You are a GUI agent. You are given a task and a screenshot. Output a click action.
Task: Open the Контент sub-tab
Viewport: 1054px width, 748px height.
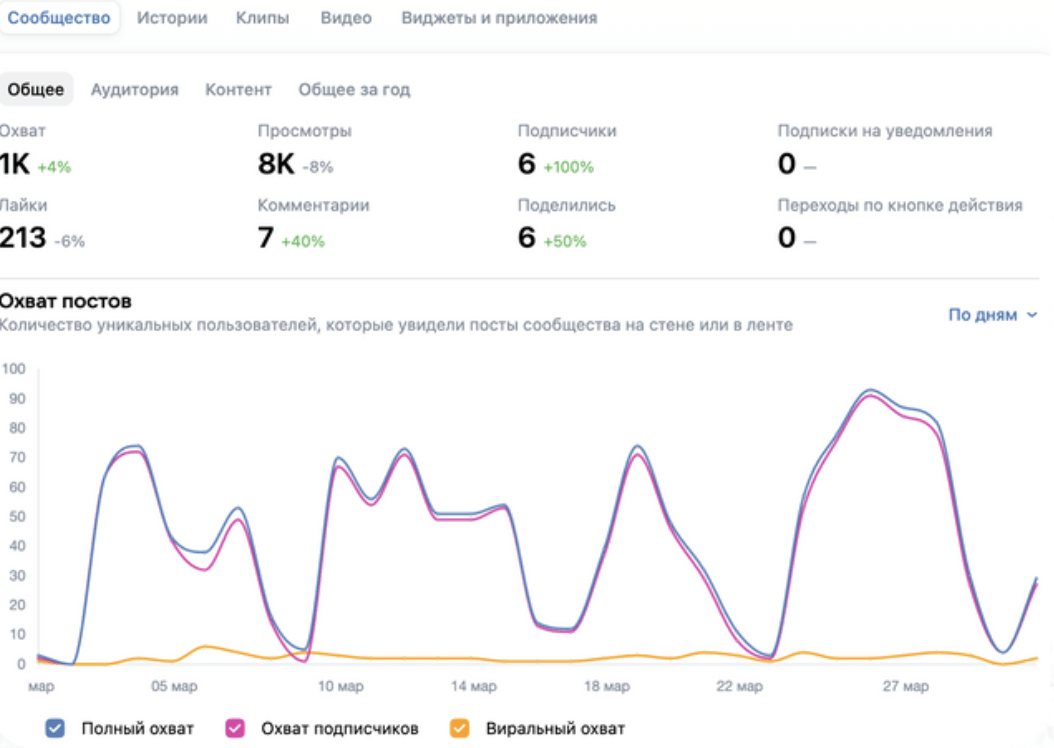[x=238, y=89]
